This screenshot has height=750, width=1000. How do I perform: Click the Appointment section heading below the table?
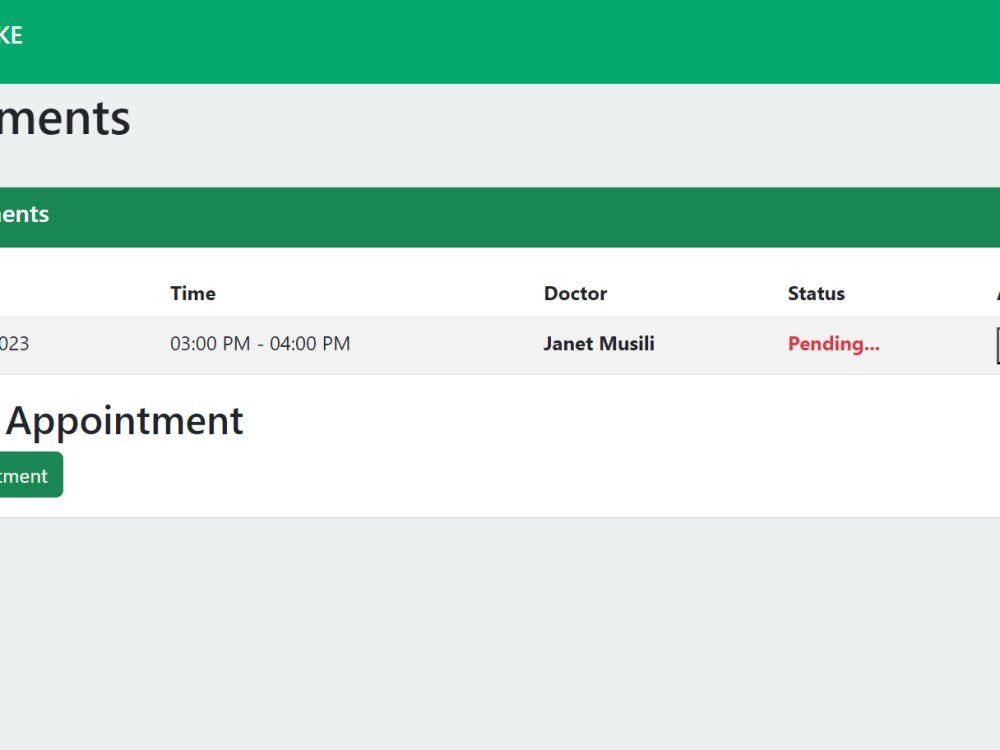click(124, 420)
